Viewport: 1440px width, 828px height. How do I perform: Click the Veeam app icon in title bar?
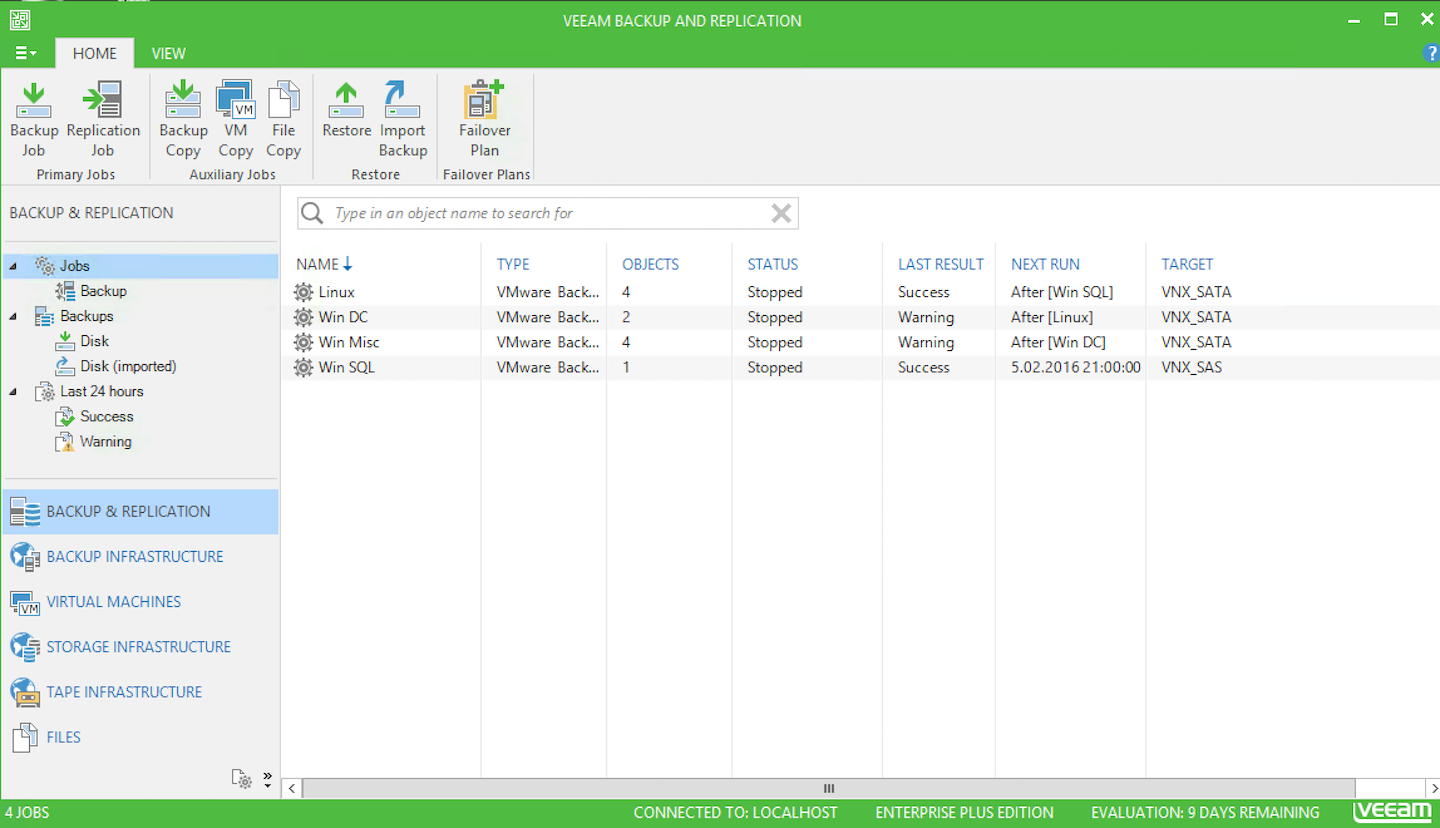tap(19, 19)
